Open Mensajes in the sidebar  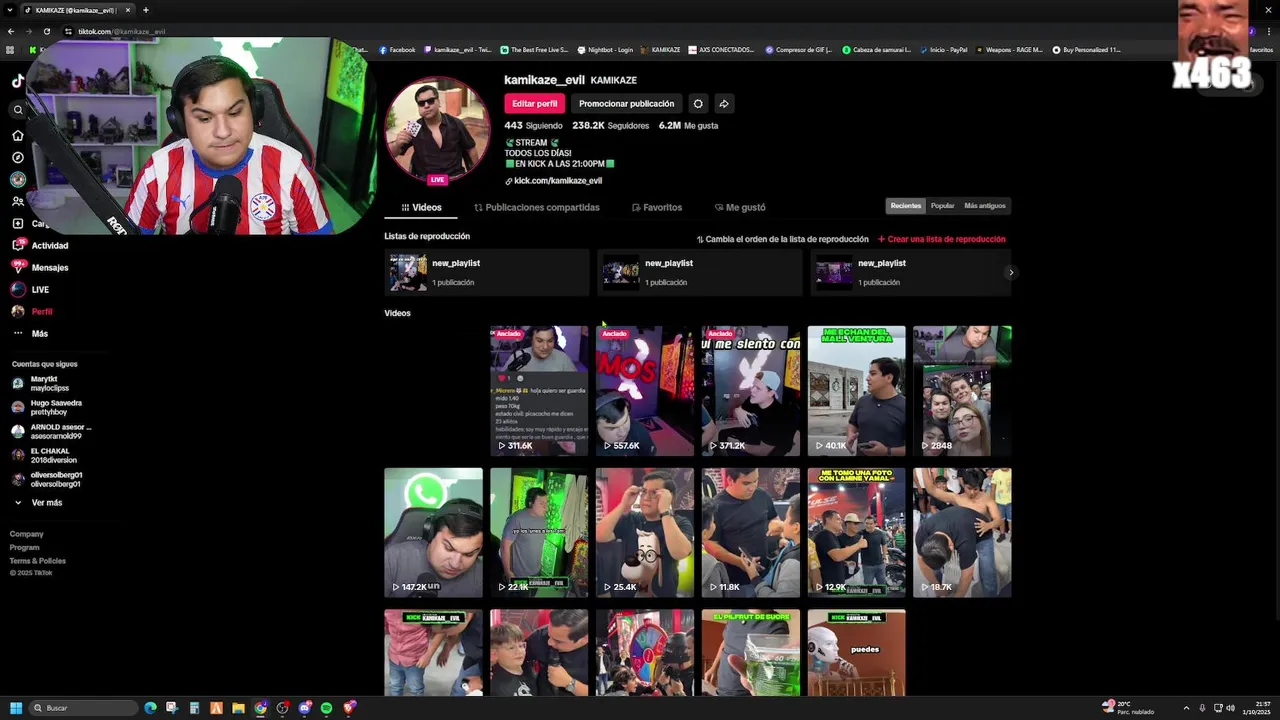[x=40, y=267]
